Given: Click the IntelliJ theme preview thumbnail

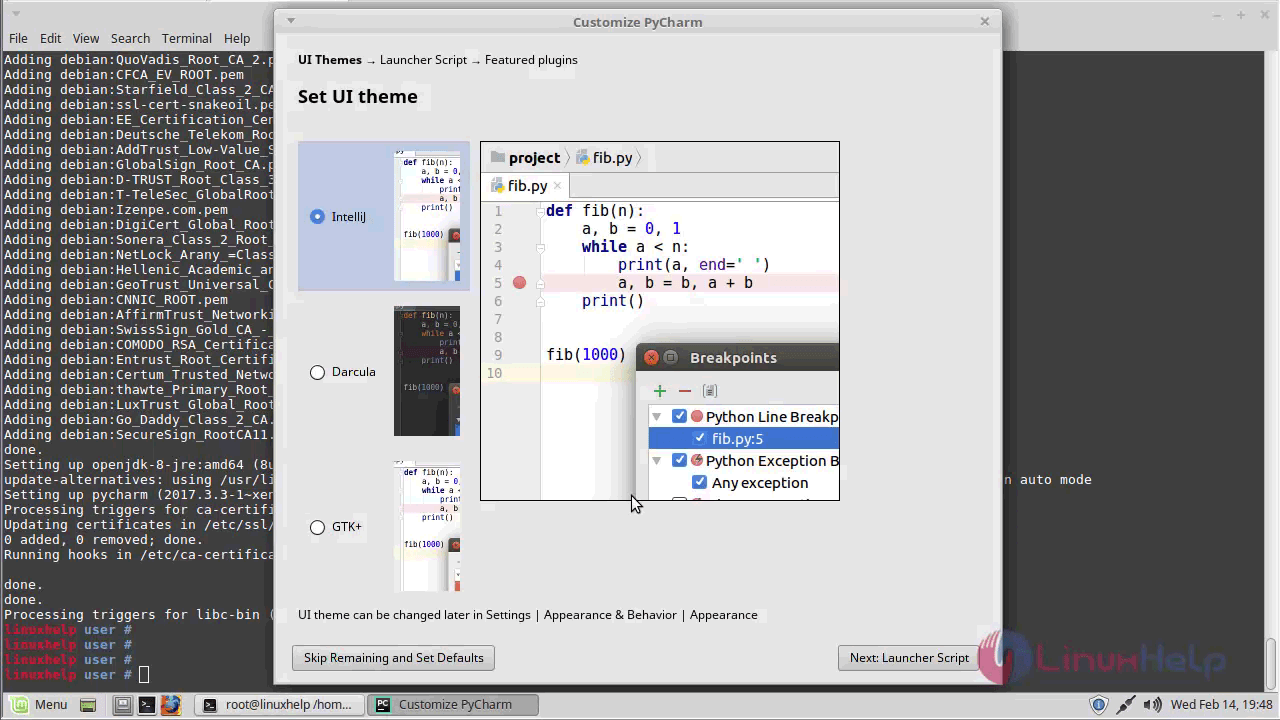Looking at the screenshot, I should click(427, 216).
